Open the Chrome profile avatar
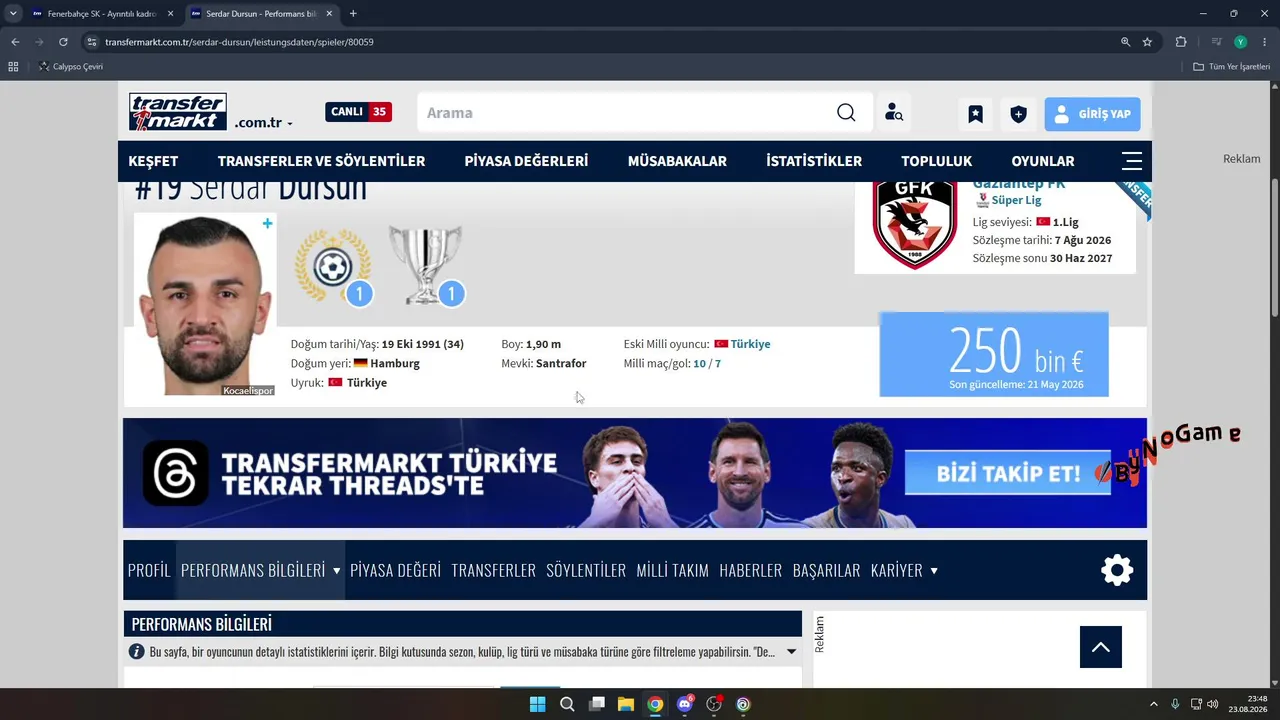Image resolution: width=1280 pixels, height=720 pixels. click(x=1240, y=42)
